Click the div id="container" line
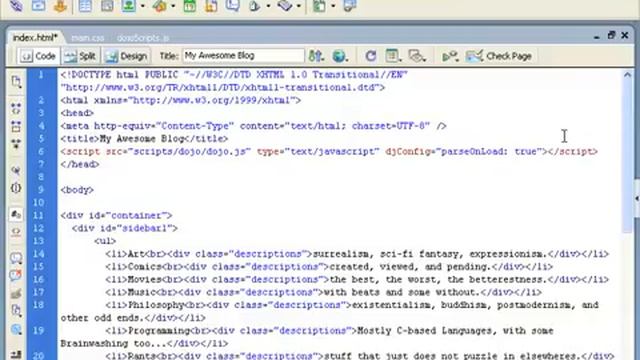The image size is (640, 360). pyautogui.click(x=116, y=215)
